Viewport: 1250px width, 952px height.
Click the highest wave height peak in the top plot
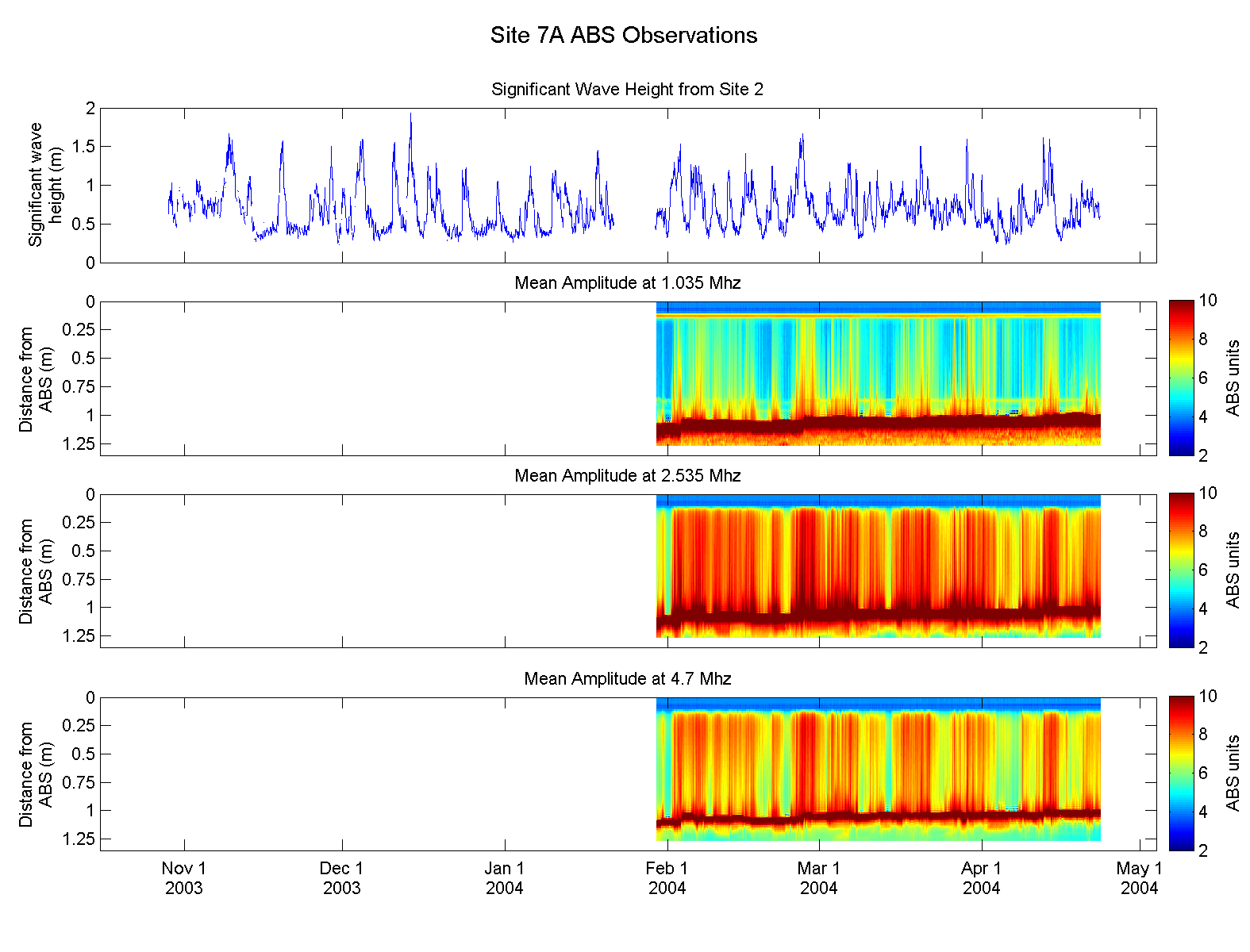coord(410,116)
